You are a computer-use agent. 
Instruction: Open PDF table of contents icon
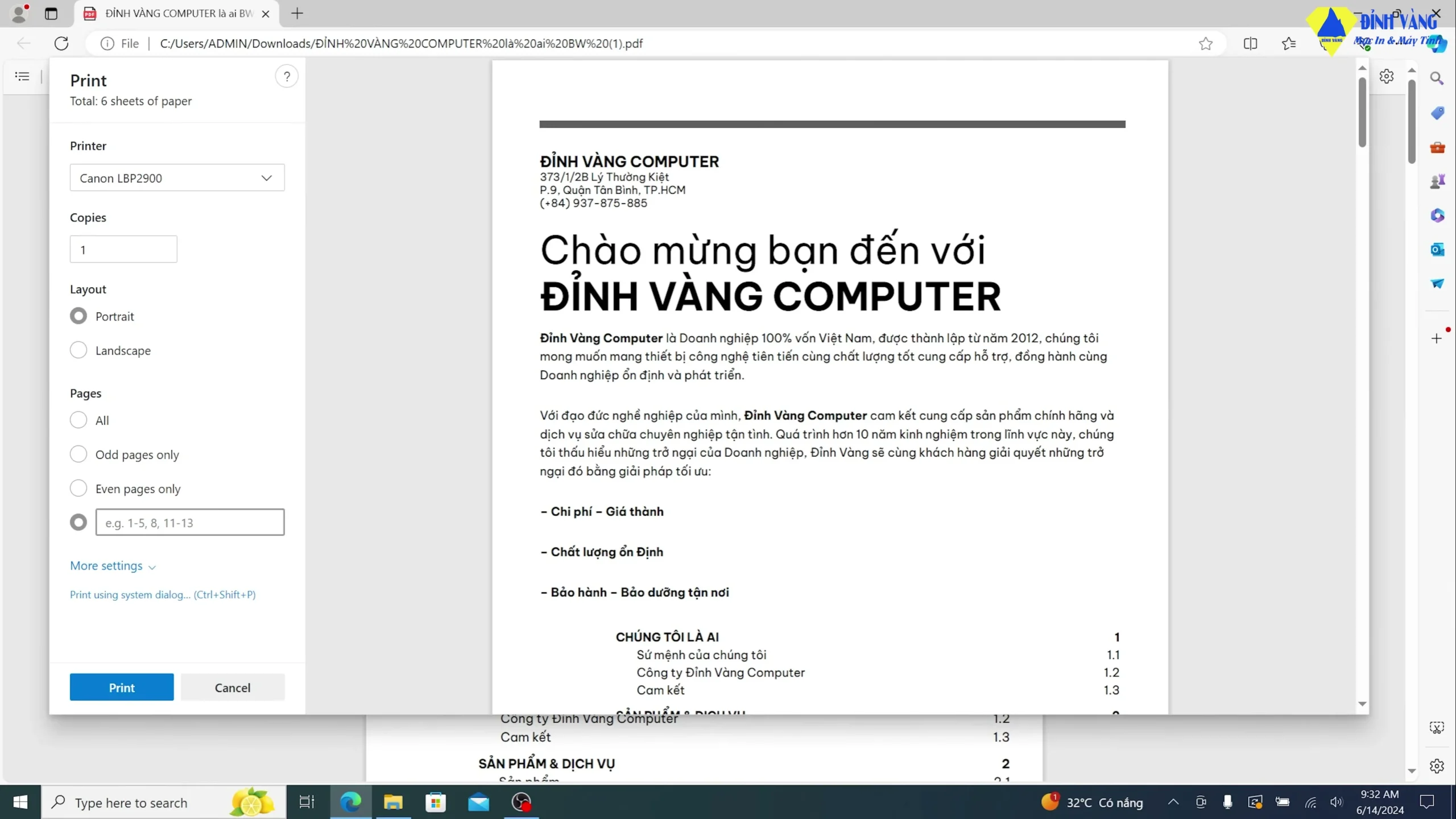pos(22,76)
